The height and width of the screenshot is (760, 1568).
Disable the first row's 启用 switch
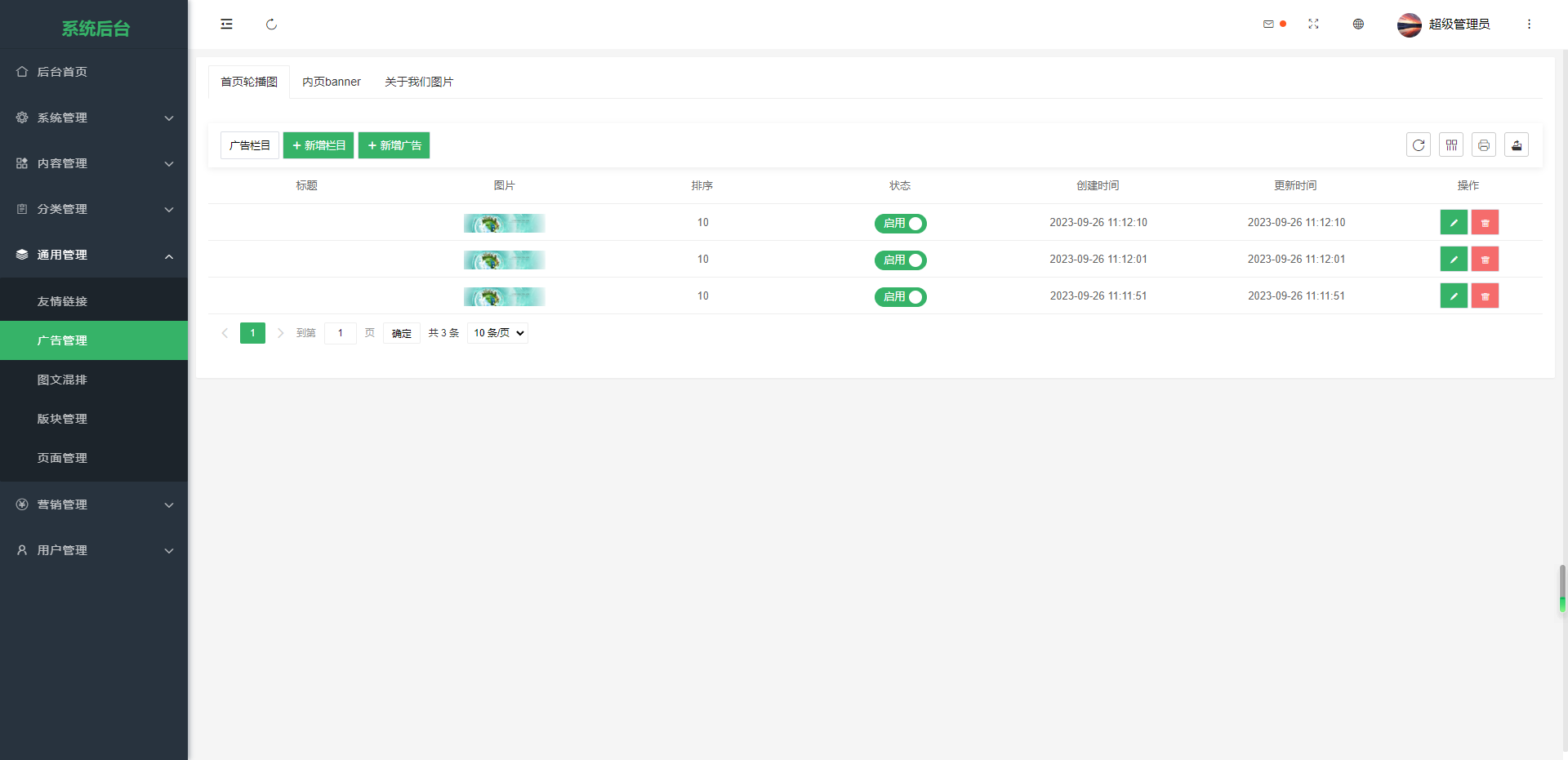[x=900, y=224]
